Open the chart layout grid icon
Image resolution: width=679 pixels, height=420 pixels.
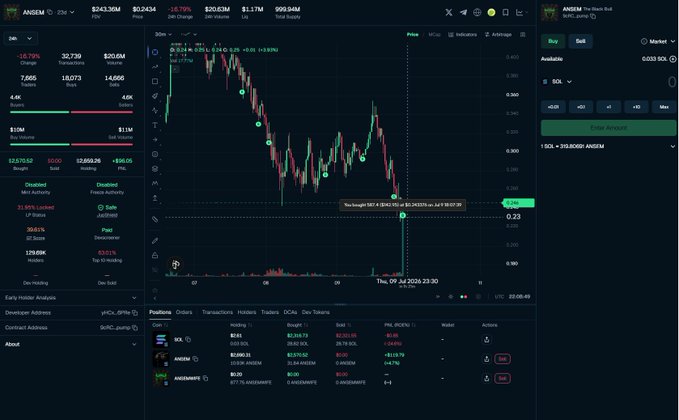[523, 35]
